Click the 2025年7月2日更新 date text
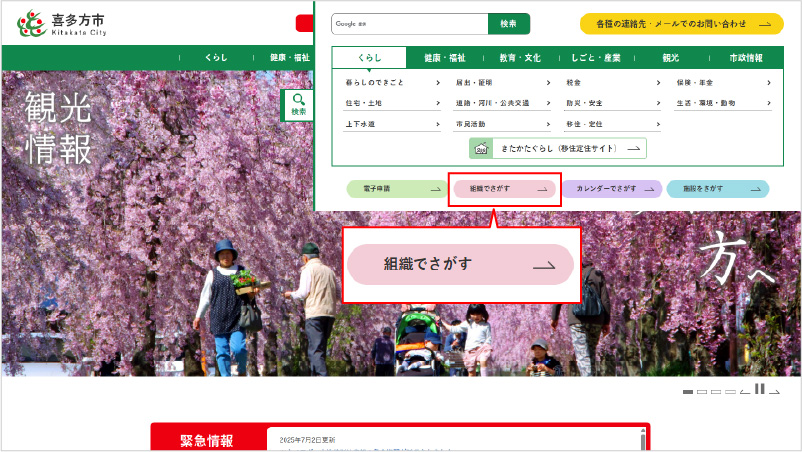802x452 pixels. (x=307, y=440)
